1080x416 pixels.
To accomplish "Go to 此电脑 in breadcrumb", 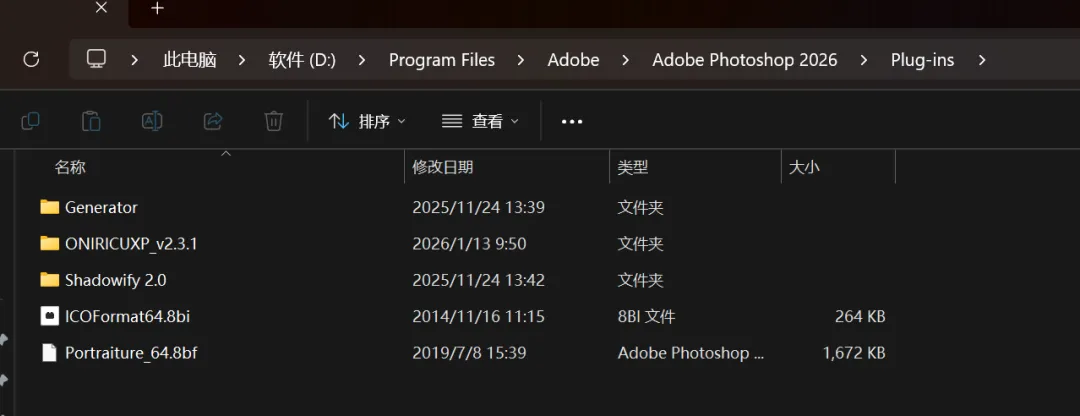I will coord(190,60).
